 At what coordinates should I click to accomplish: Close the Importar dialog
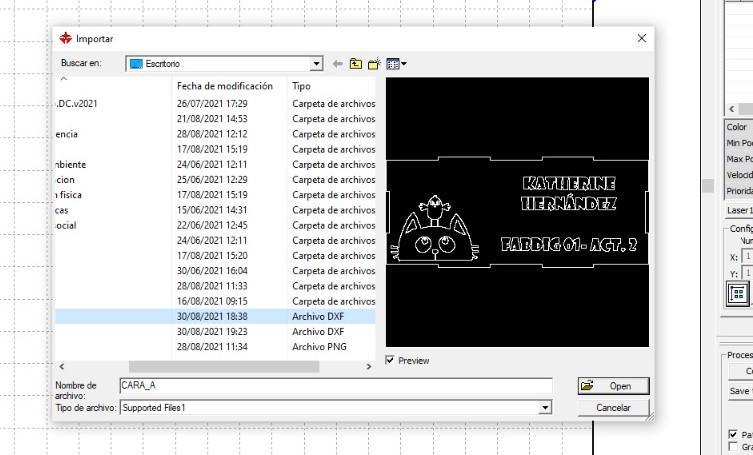coord(642,38)
